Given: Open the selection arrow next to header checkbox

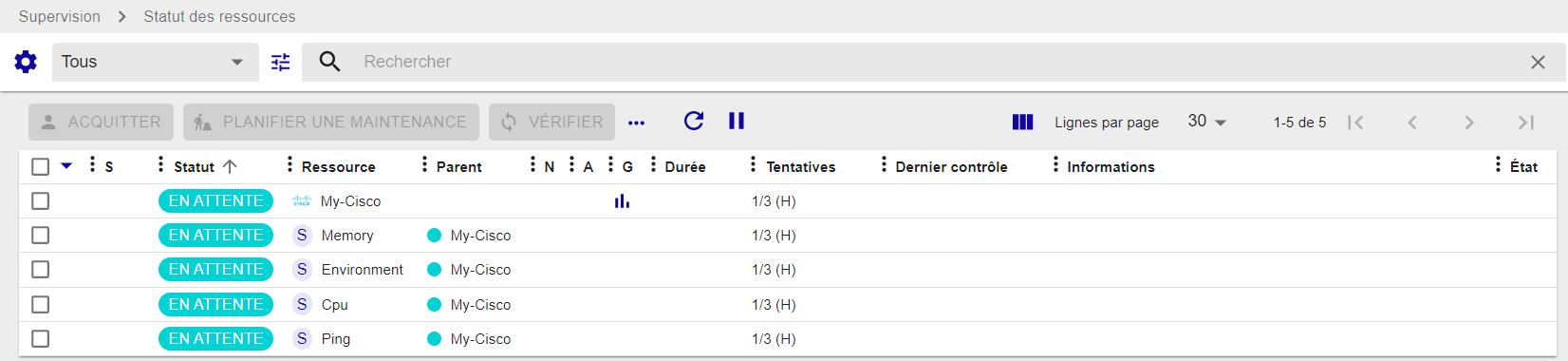Looking at the screenshot, I should tap(66, 165).
